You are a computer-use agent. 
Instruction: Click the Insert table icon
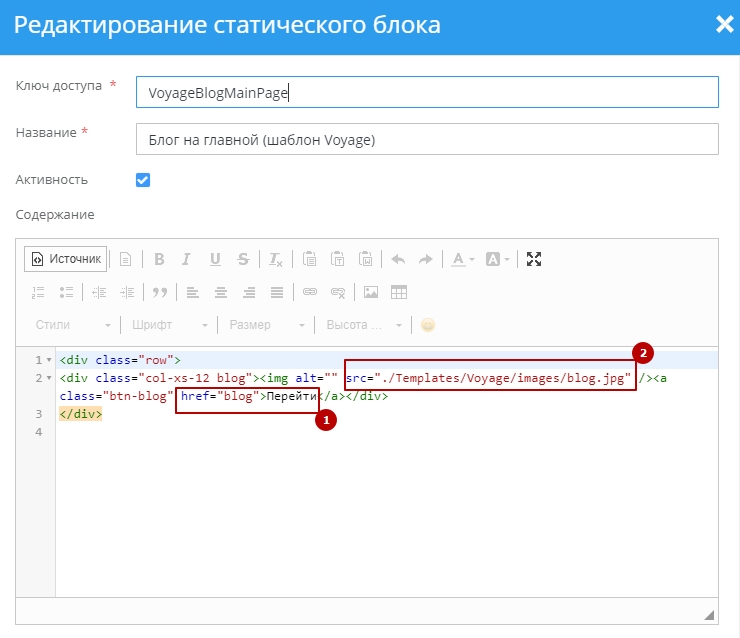click(x=399, y=292)
